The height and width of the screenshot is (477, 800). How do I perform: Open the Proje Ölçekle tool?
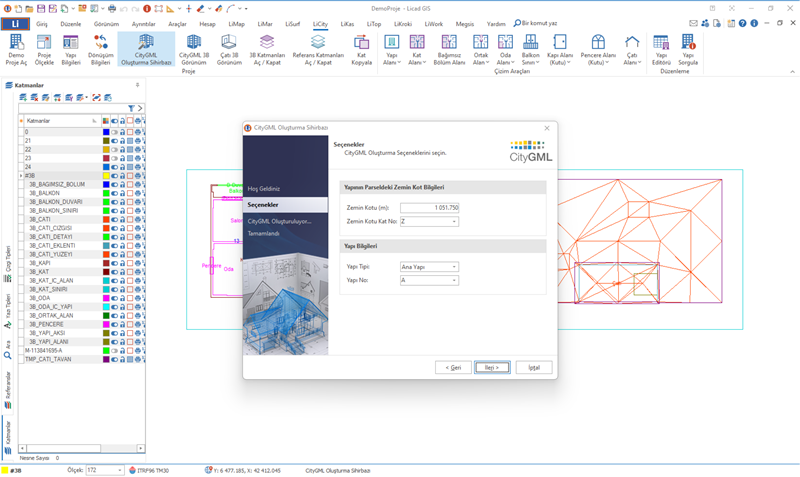tap(44, 49)
